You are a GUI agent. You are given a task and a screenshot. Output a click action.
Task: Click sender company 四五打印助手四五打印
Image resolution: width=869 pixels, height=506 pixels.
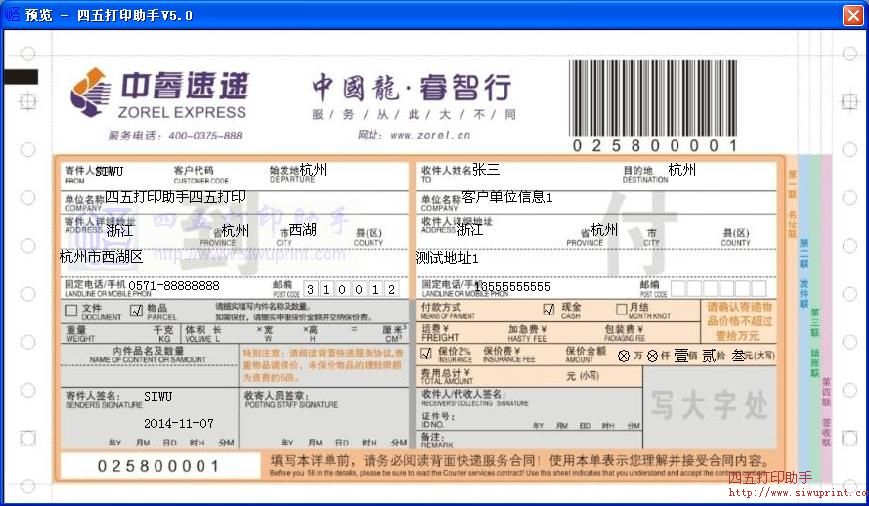point(175,197)
